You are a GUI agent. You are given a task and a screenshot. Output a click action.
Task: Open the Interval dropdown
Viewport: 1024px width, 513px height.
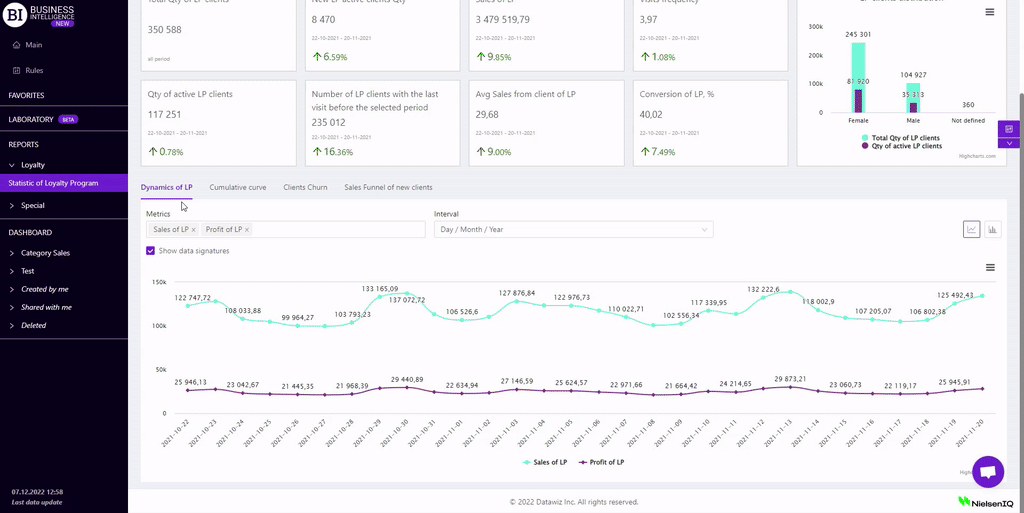tap(573, 230)
